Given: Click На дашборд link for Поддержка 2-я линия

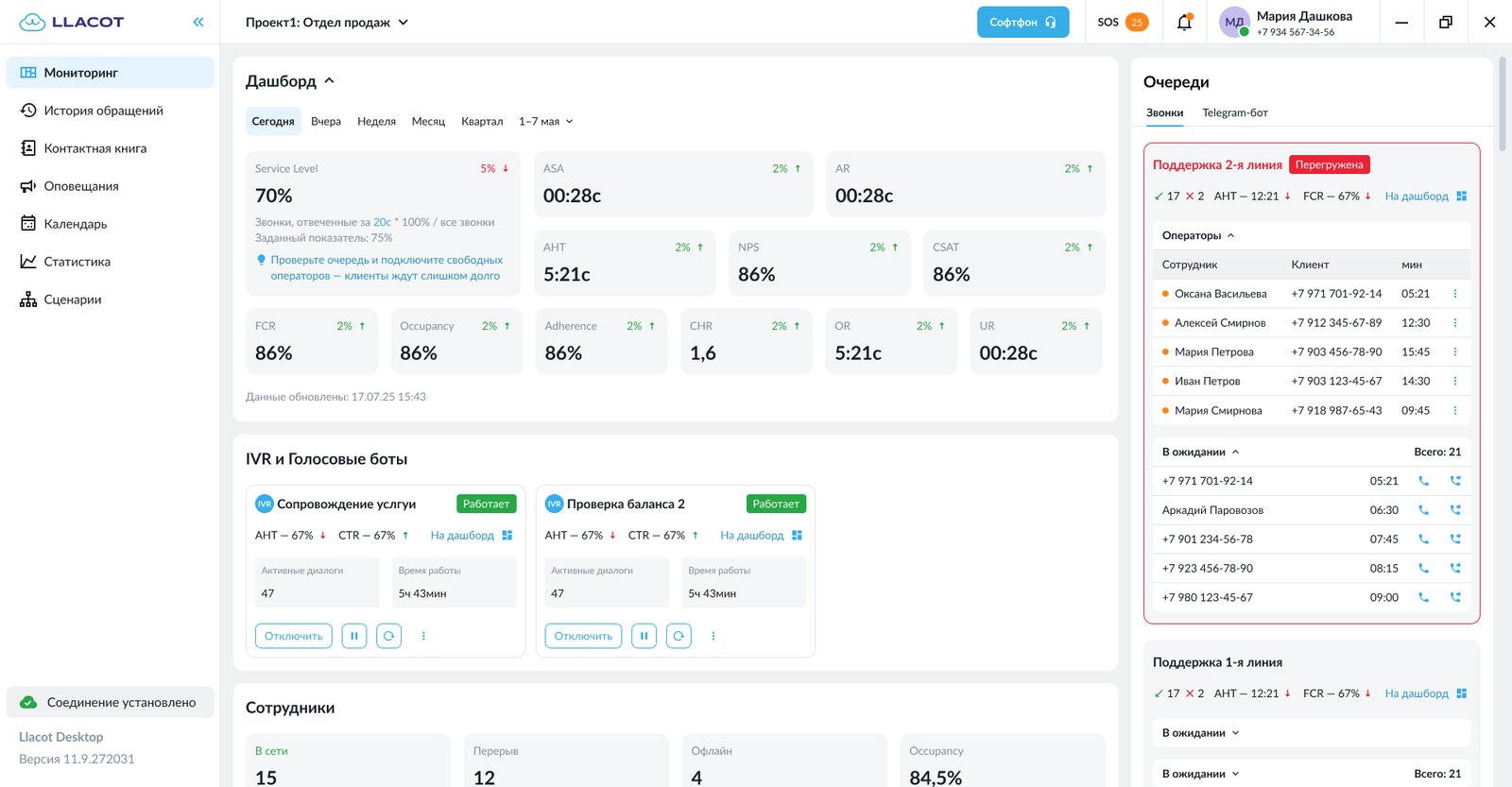Looking at the screenshot, I should tap(1425, 196).
